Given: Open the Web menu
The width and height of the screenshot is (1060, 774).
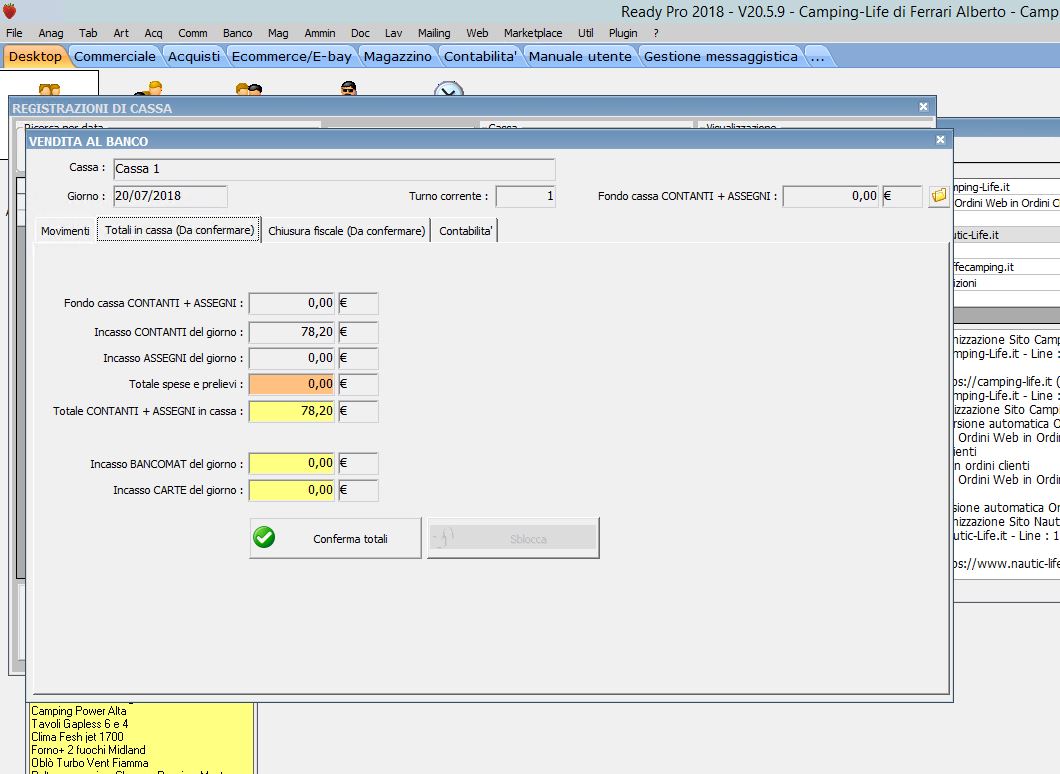Looking at the screenshot, I should click(x=477, y=33).
